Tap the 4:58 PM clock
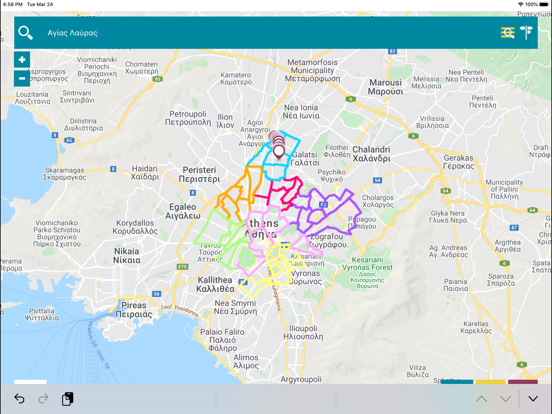 13,4
